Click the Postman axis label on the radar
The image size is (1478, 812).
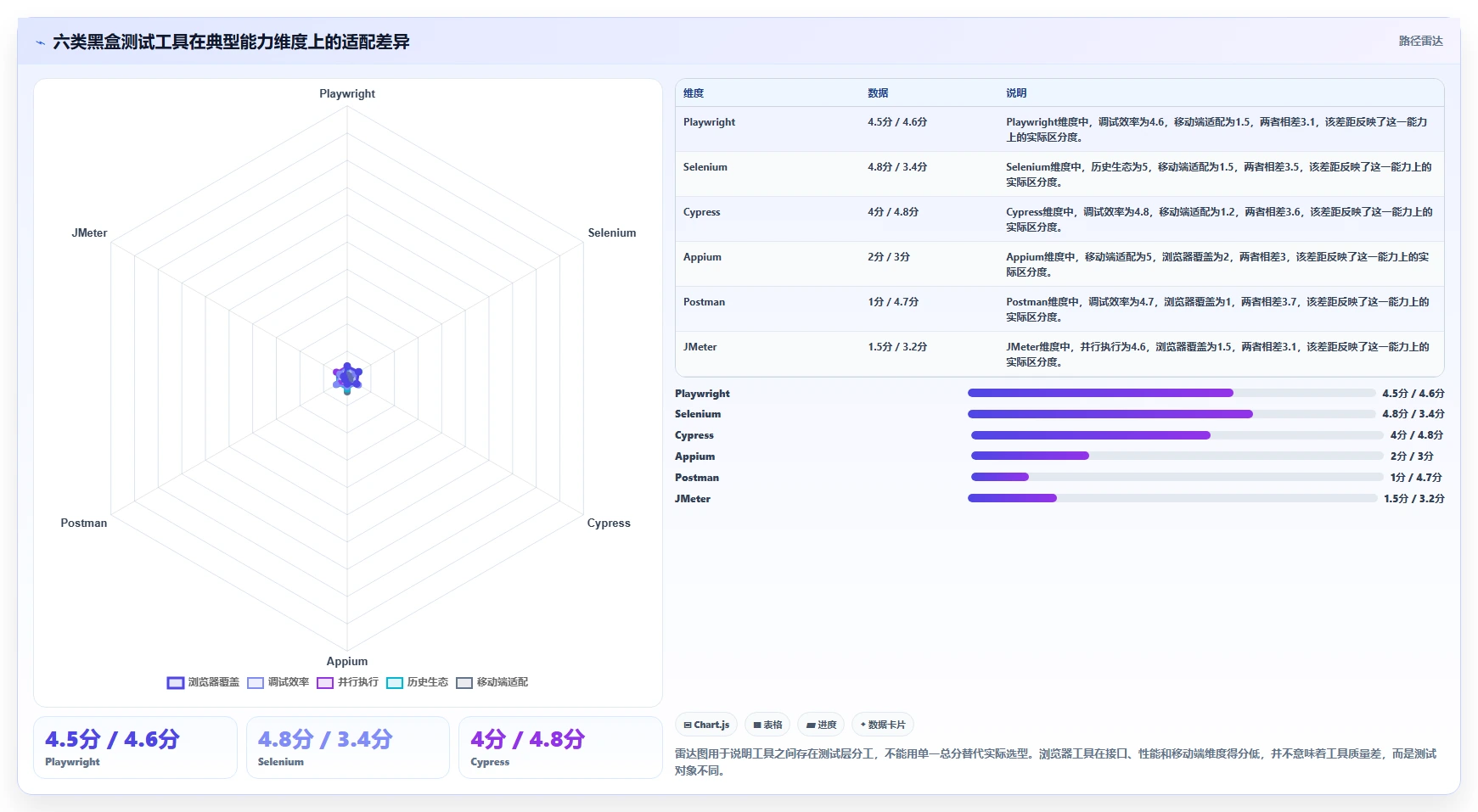point(84,524)
